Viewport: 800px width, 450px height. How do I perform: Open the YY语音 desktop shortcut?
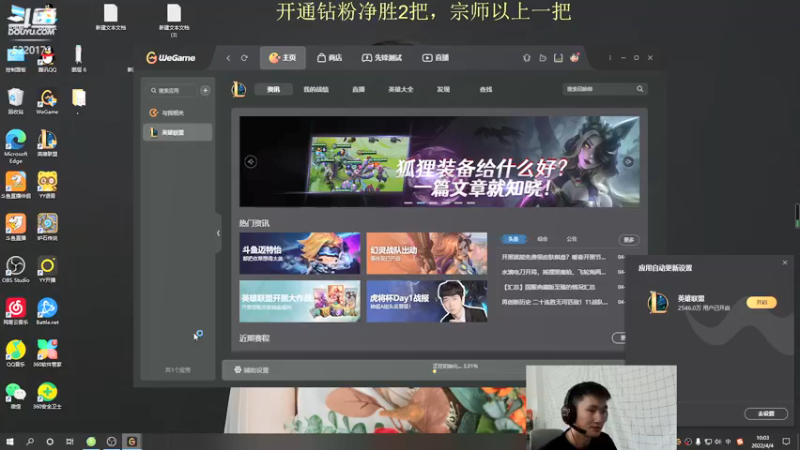pyautogui.click(x=47, y=185)
